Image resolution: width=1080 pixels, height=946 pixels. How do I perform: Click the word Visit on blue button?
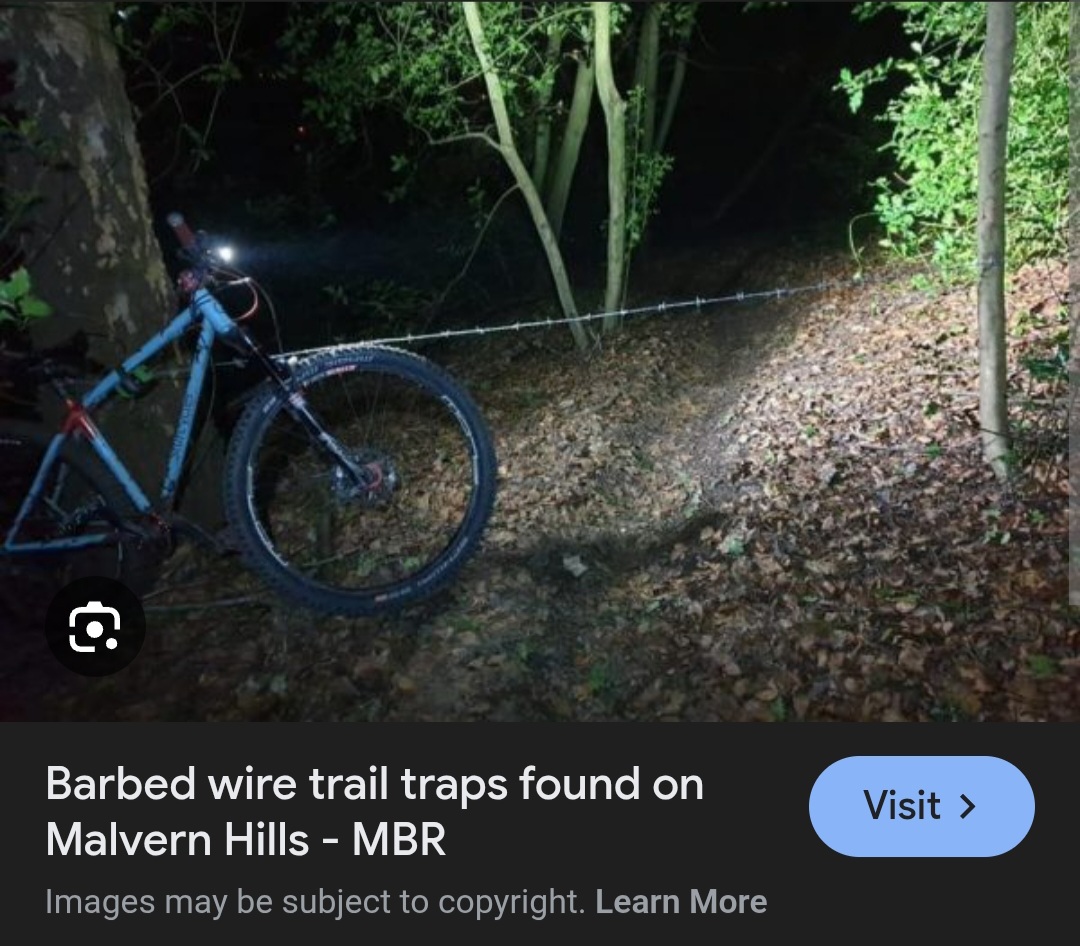click(902, 805)
